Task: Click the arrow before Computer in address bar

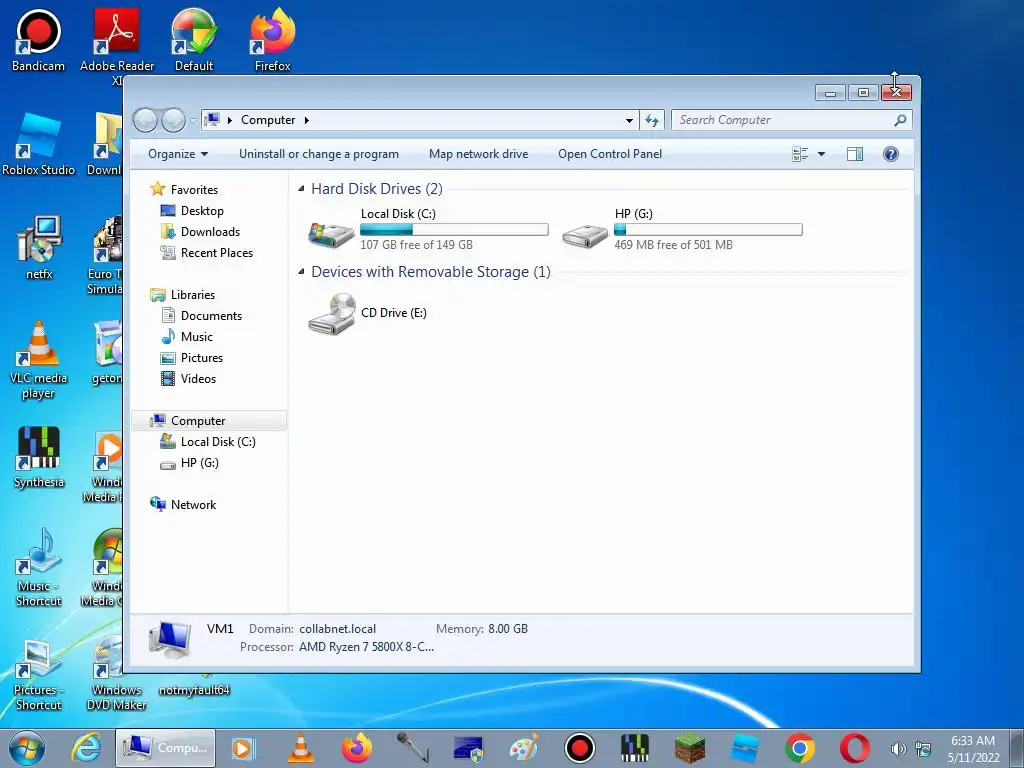Action: tap(230, 120)
